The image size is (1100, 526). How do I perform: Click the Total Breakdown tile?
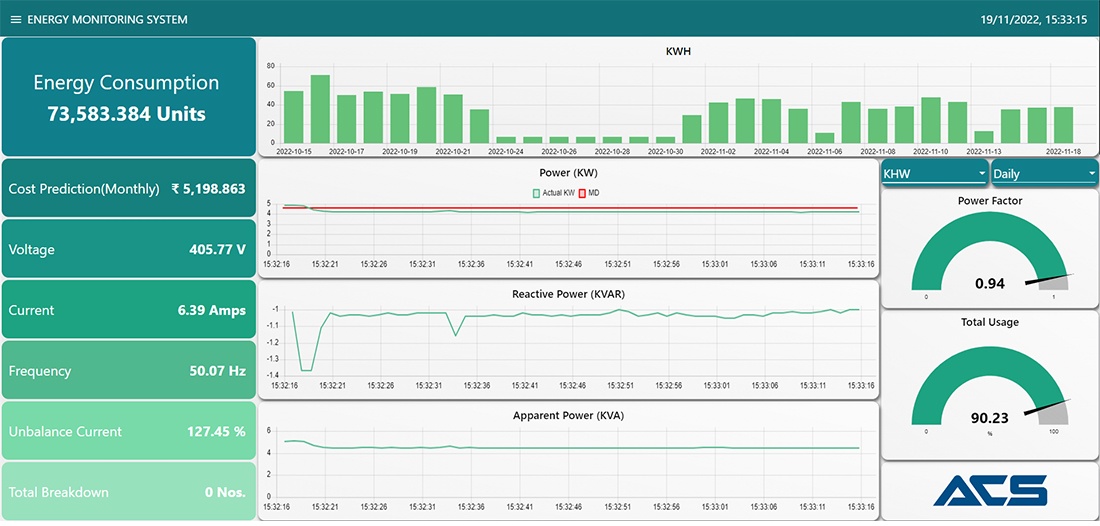(129, 492)
